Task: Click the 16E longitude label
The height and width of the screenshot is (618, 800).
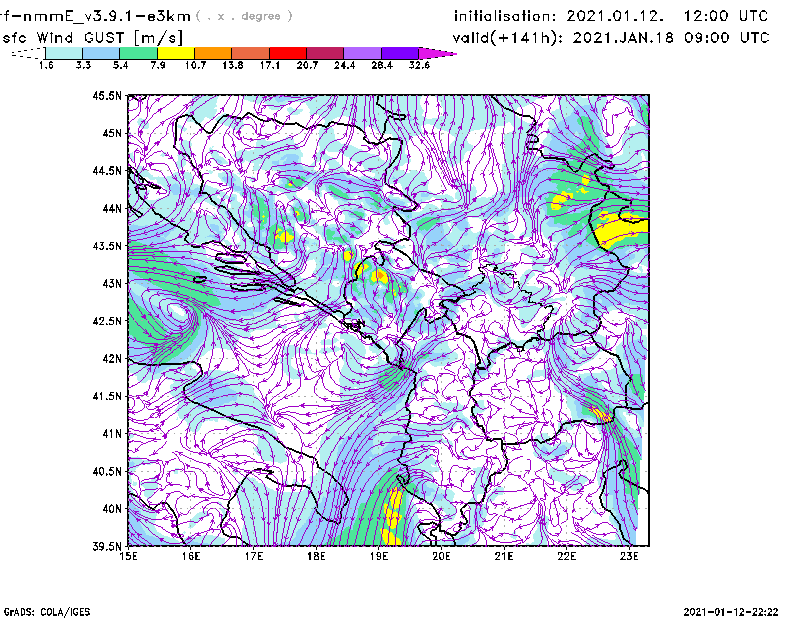Action: click(191, 556)
